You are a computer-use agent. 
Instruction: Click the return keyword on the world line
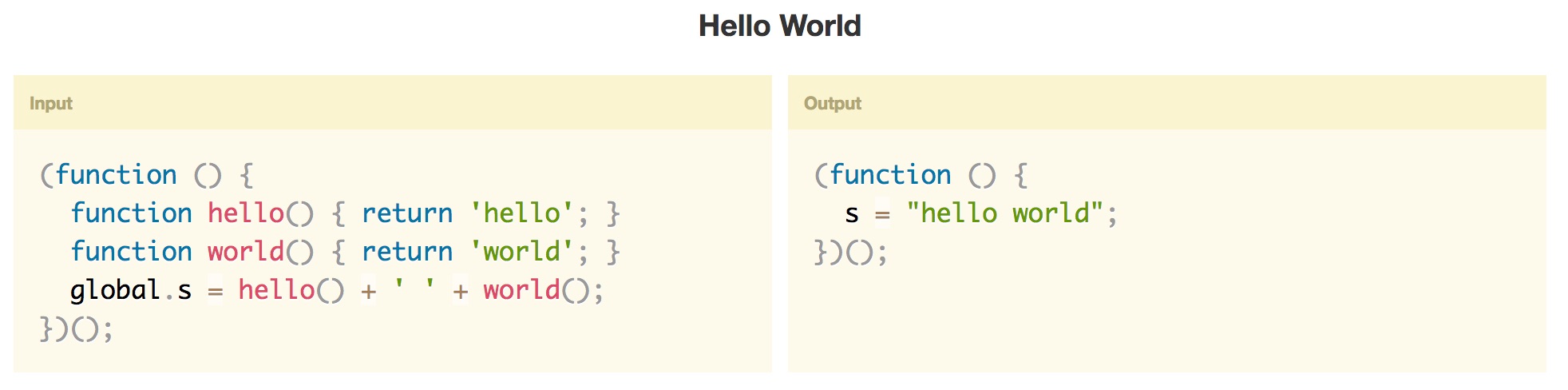407,252
